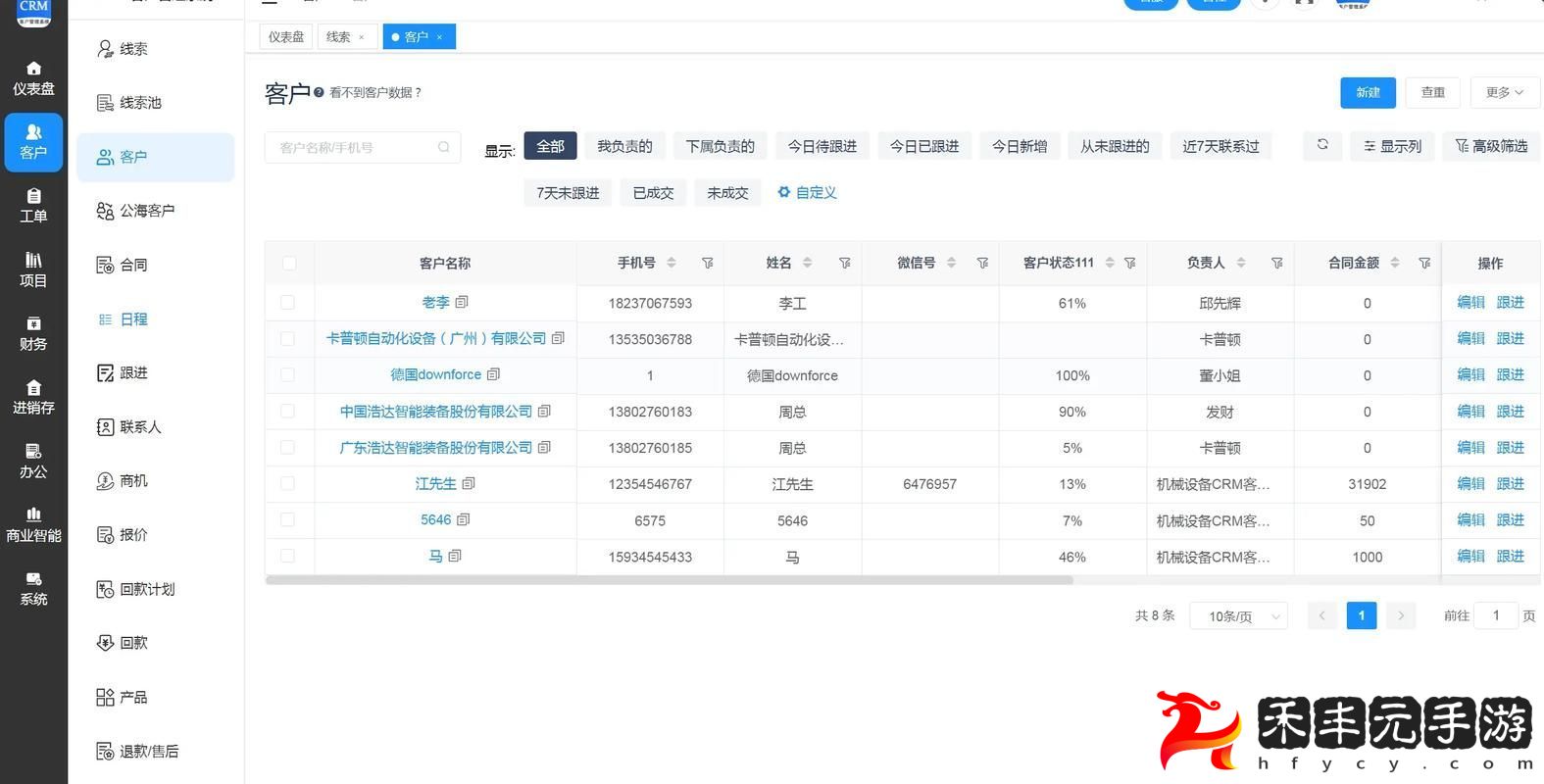Click the 新建 button

pyautogui.click(x=1368, y=92)
